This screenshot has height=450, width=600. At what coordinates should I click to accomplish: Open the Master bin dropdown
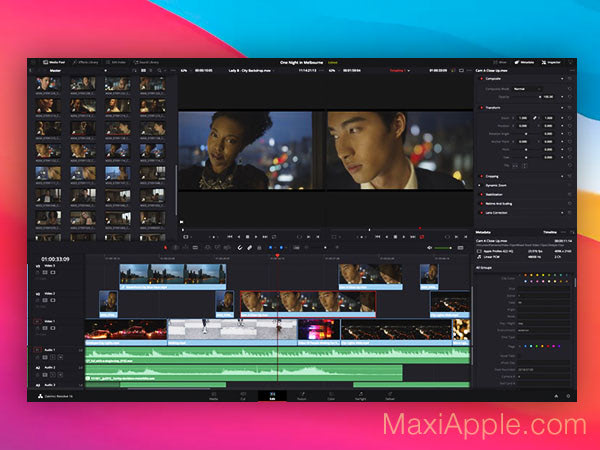coord(105,70)
